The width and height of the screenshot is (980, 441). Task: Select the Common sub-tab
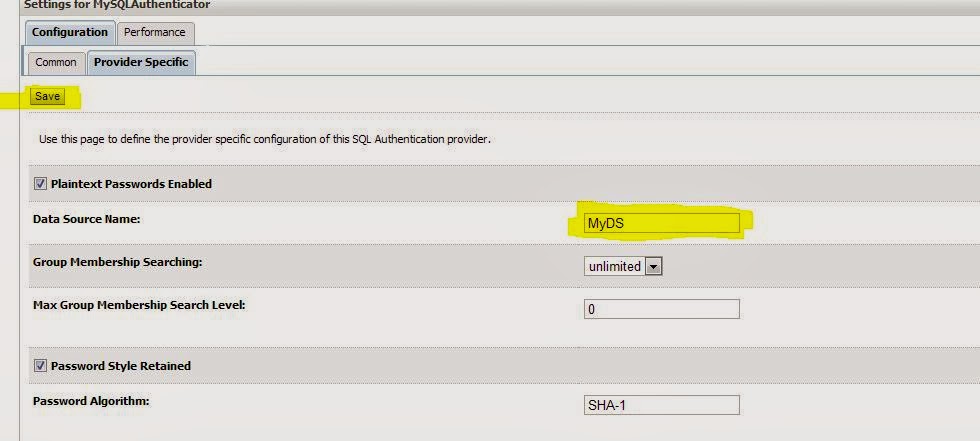tap(56, 62)
